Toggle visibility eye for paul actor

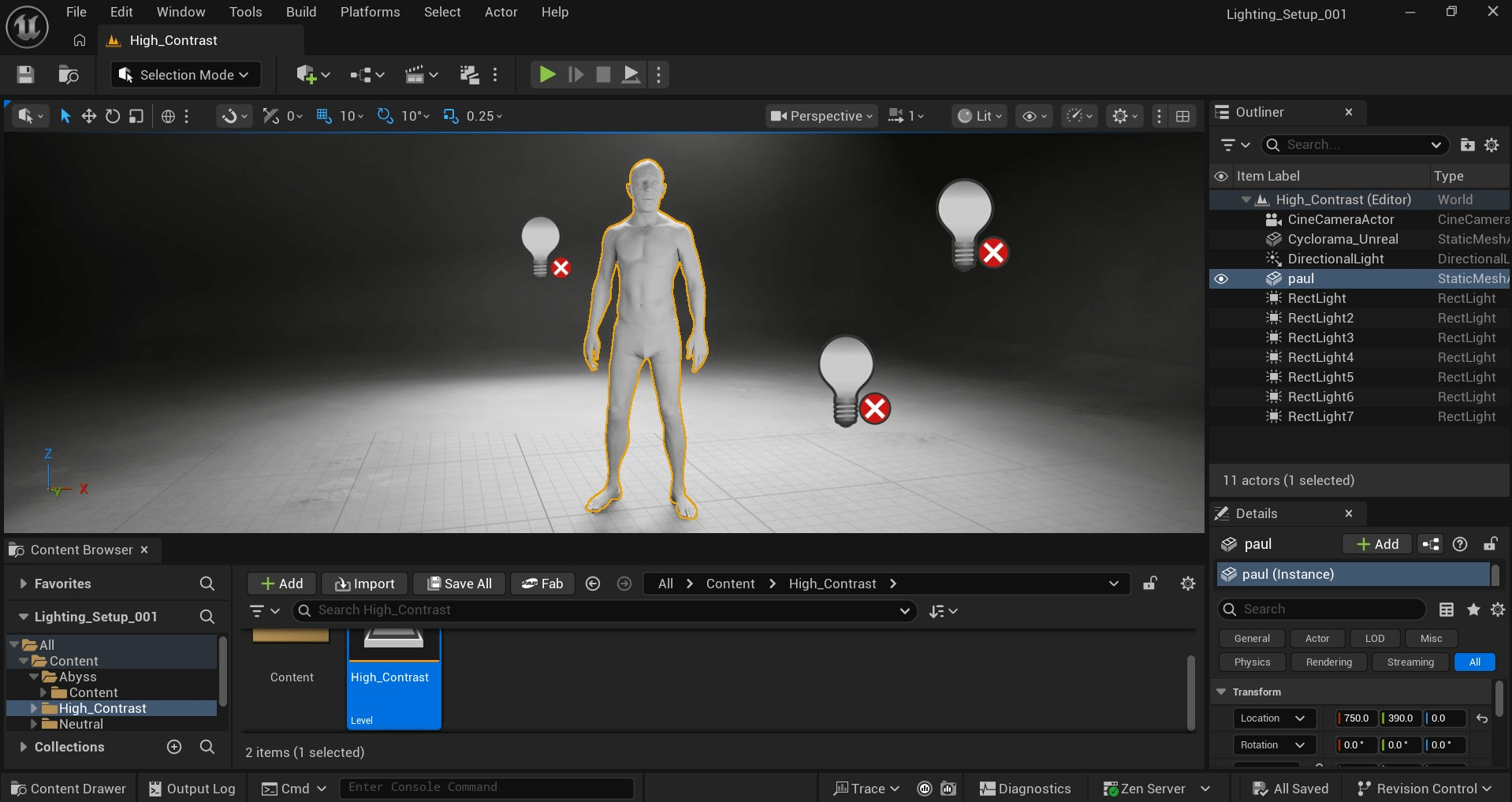click(1221, 278)
